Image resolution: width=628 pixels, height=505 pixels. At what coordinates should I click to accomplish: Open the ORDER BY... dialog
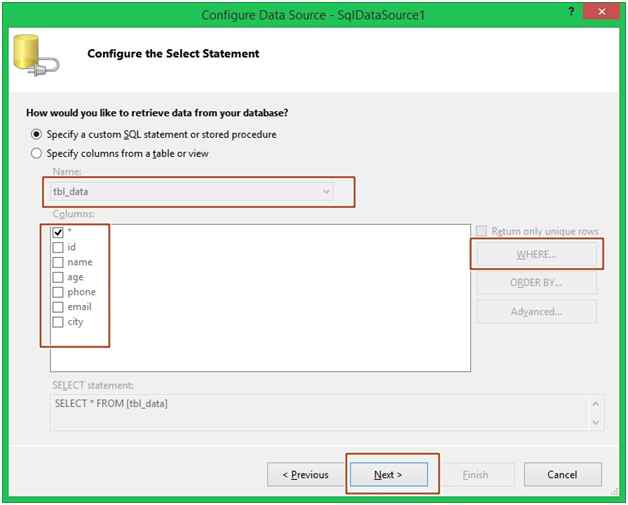(x=536, y=283)
